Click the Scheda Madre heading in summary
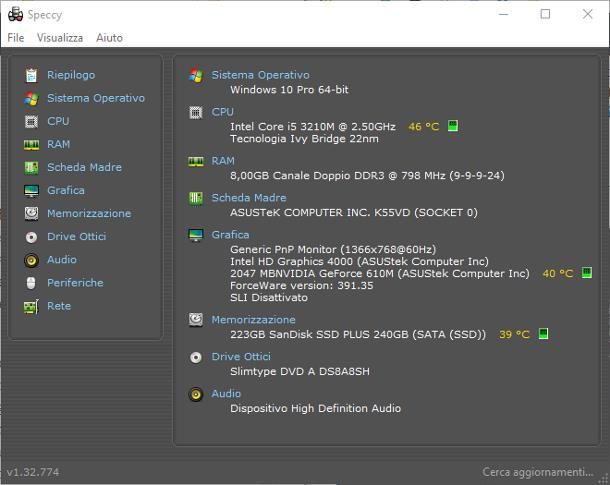 [249, 198]
